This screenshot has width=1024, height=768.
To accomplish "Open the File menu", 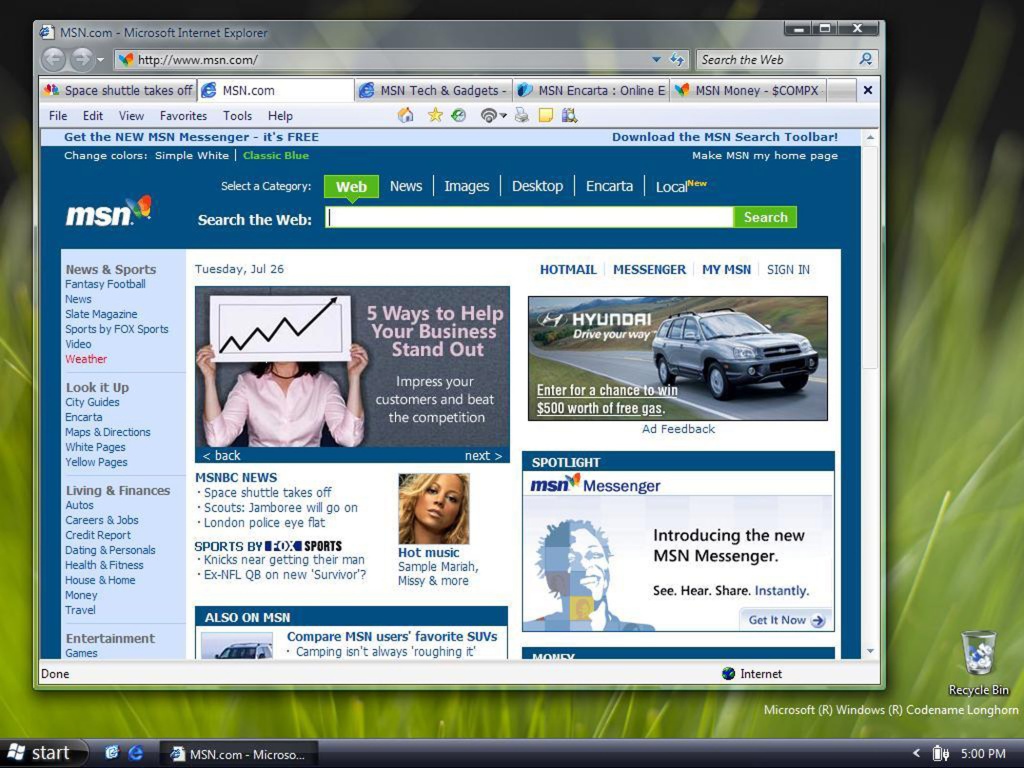I will pos(57,116).
